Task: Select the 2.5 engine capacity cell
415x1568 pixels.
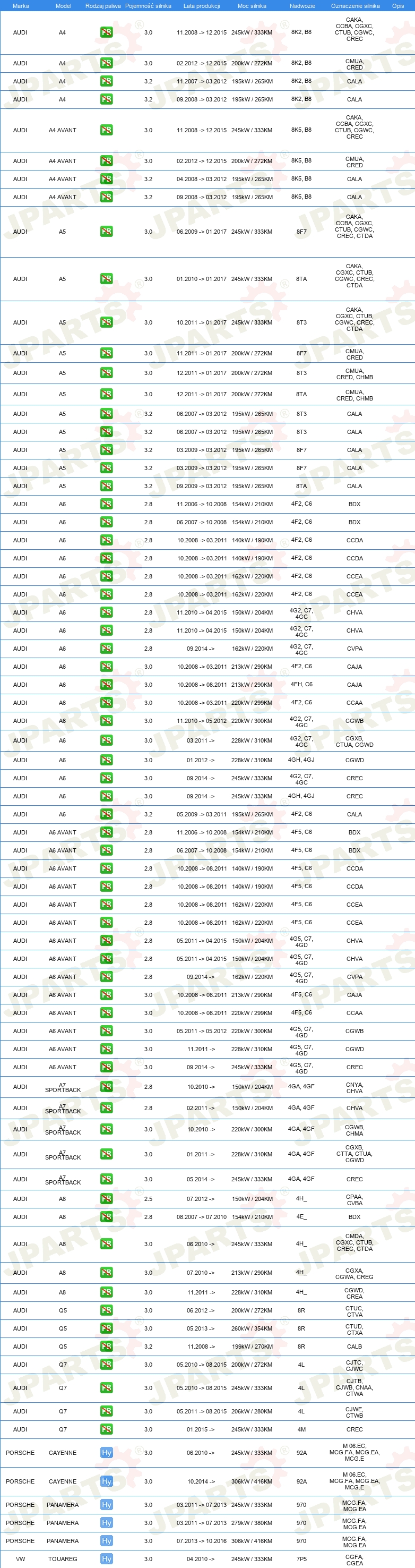Action: coord(148,1199)
